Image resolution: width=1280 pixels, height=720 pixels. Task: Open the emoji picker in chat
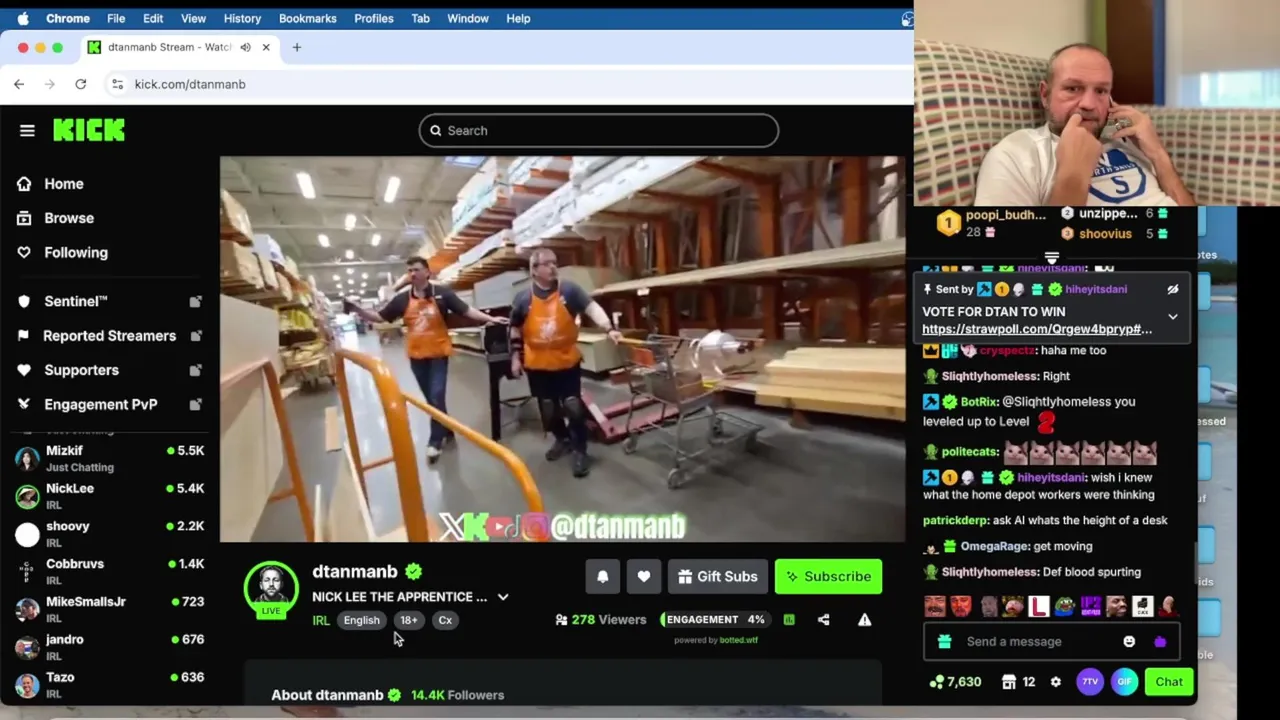[x=1129, y=642]
